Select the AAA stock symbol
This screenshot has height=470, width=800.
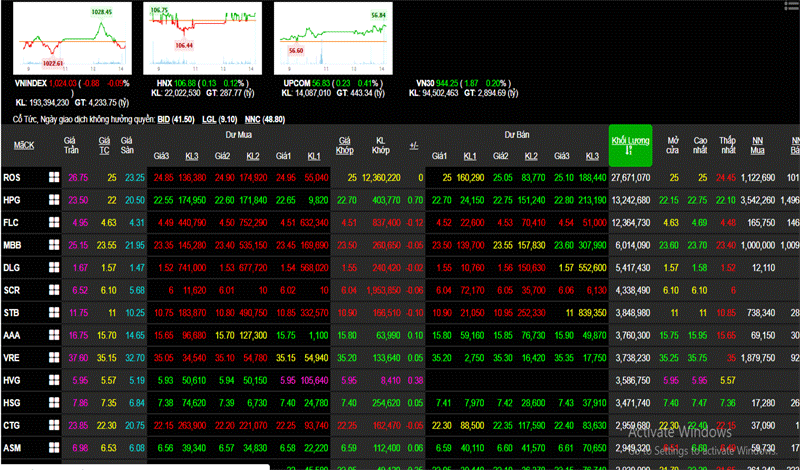(x=12, y=335)
